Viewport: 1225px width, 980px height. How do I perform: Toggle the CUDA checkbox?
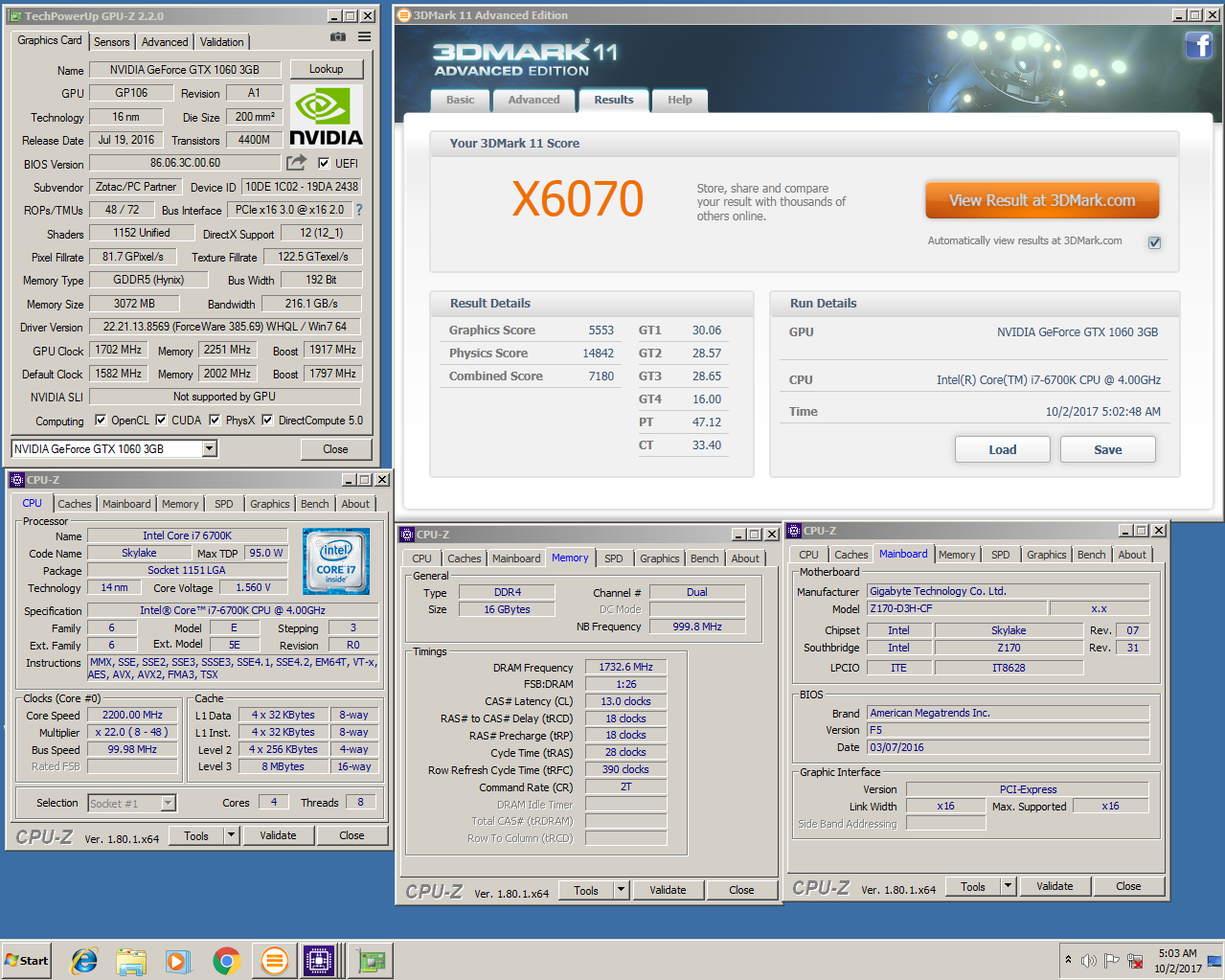[161, 420]
